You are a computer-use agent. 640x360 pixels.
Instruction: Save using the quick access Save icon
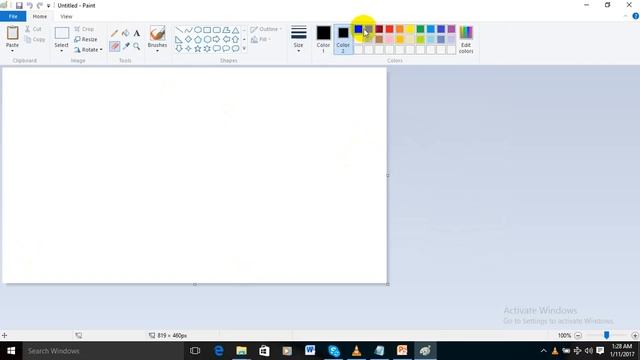19,6
